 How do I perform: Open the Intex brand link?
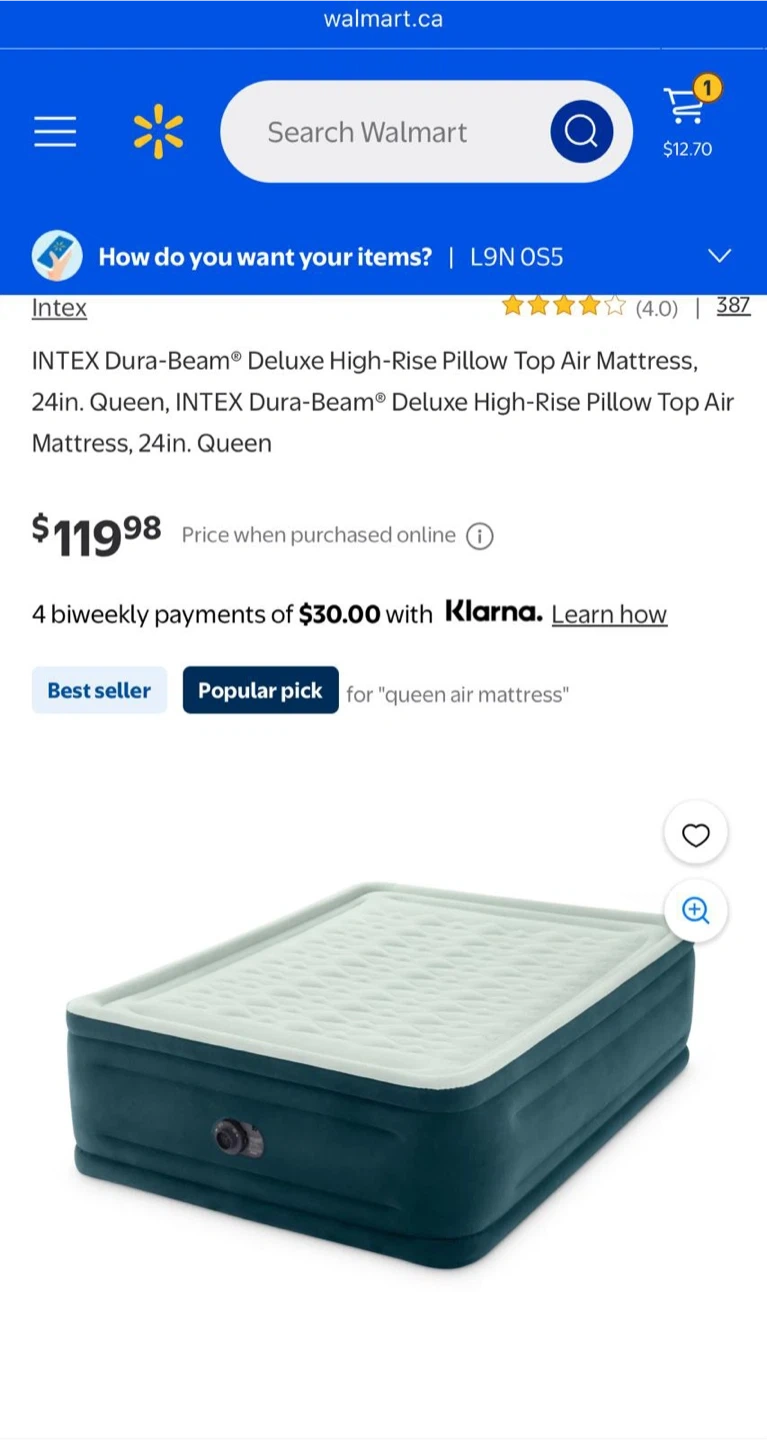(59, 308)
